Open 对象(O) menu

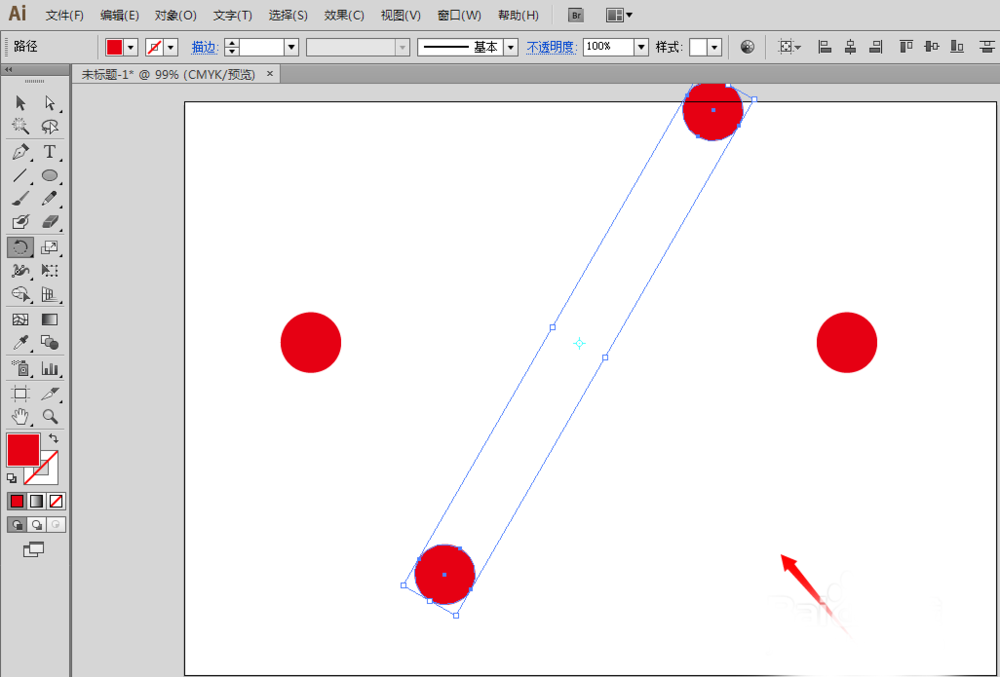[x=175, y=15]
